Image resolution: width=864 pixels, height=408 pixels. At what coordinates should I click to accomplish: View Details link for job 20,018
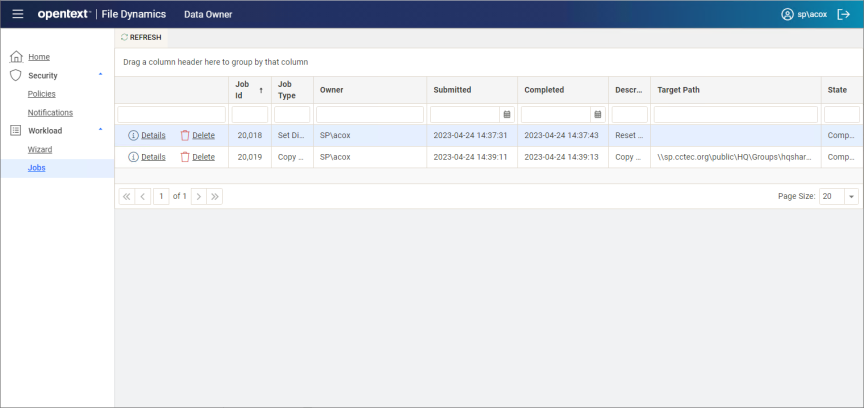point(153,135)
